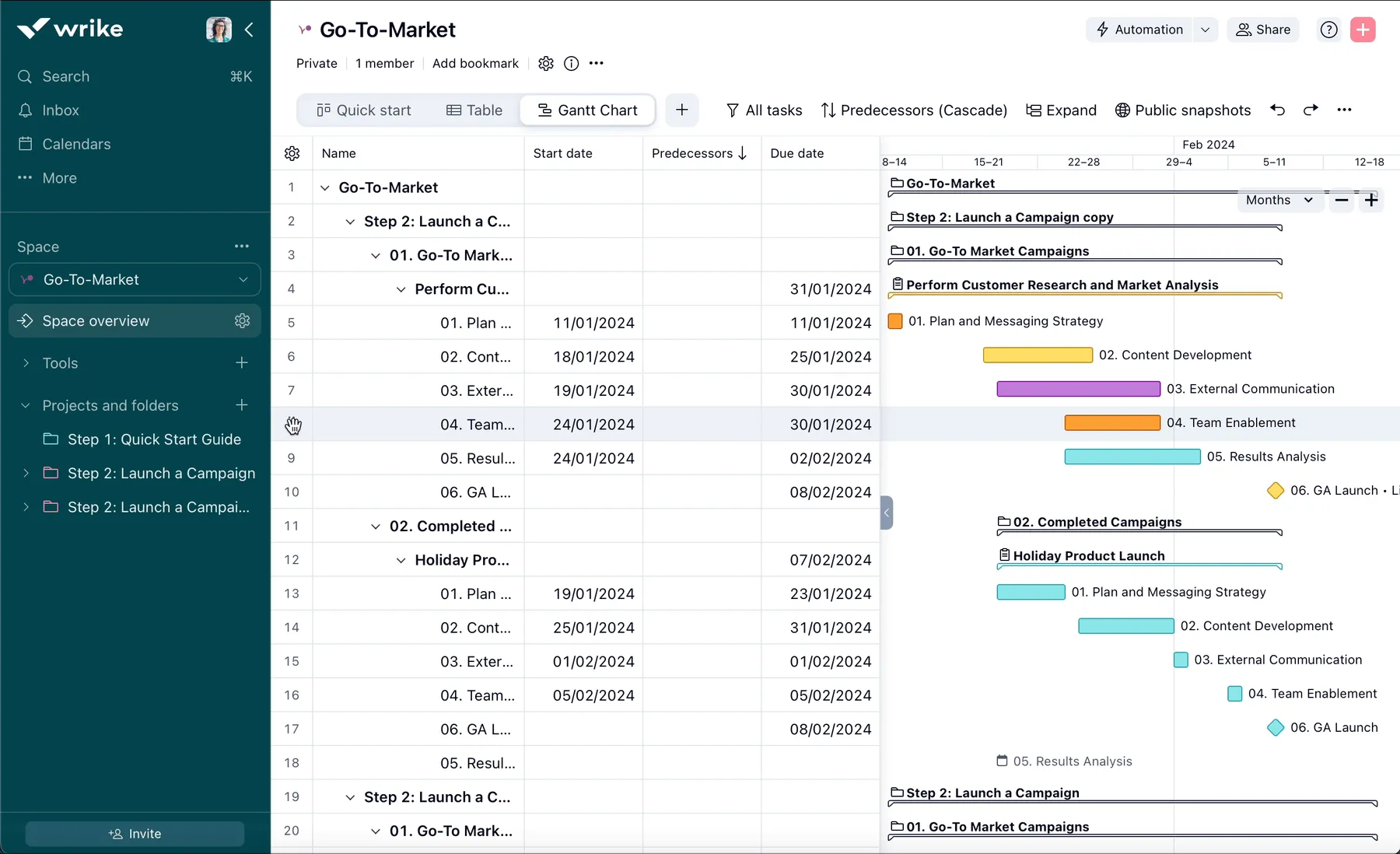Open Calendars in the sidebar
The width and height of the screenshot is (1400, 854).
coord(75,144)
